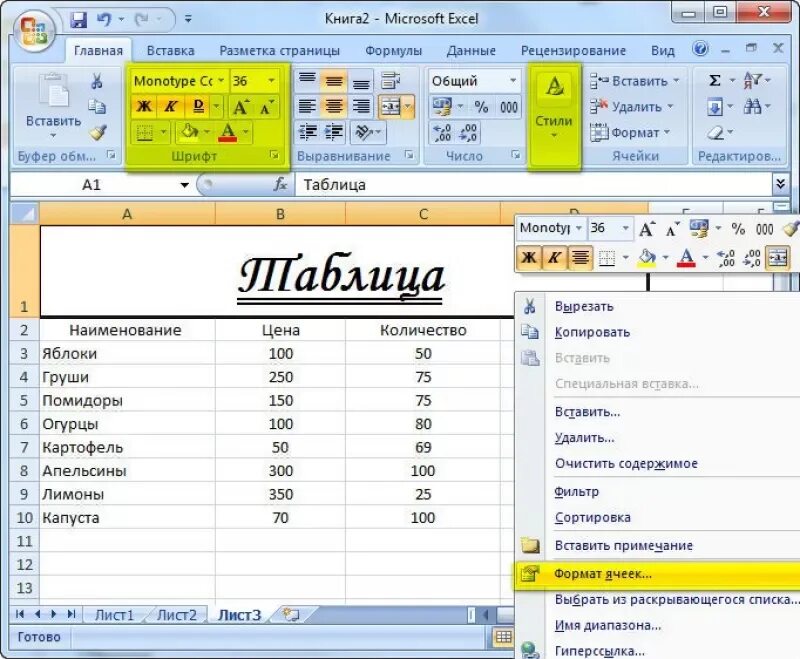Open Font dialog launcher in Шрифт group

(276, 155)
